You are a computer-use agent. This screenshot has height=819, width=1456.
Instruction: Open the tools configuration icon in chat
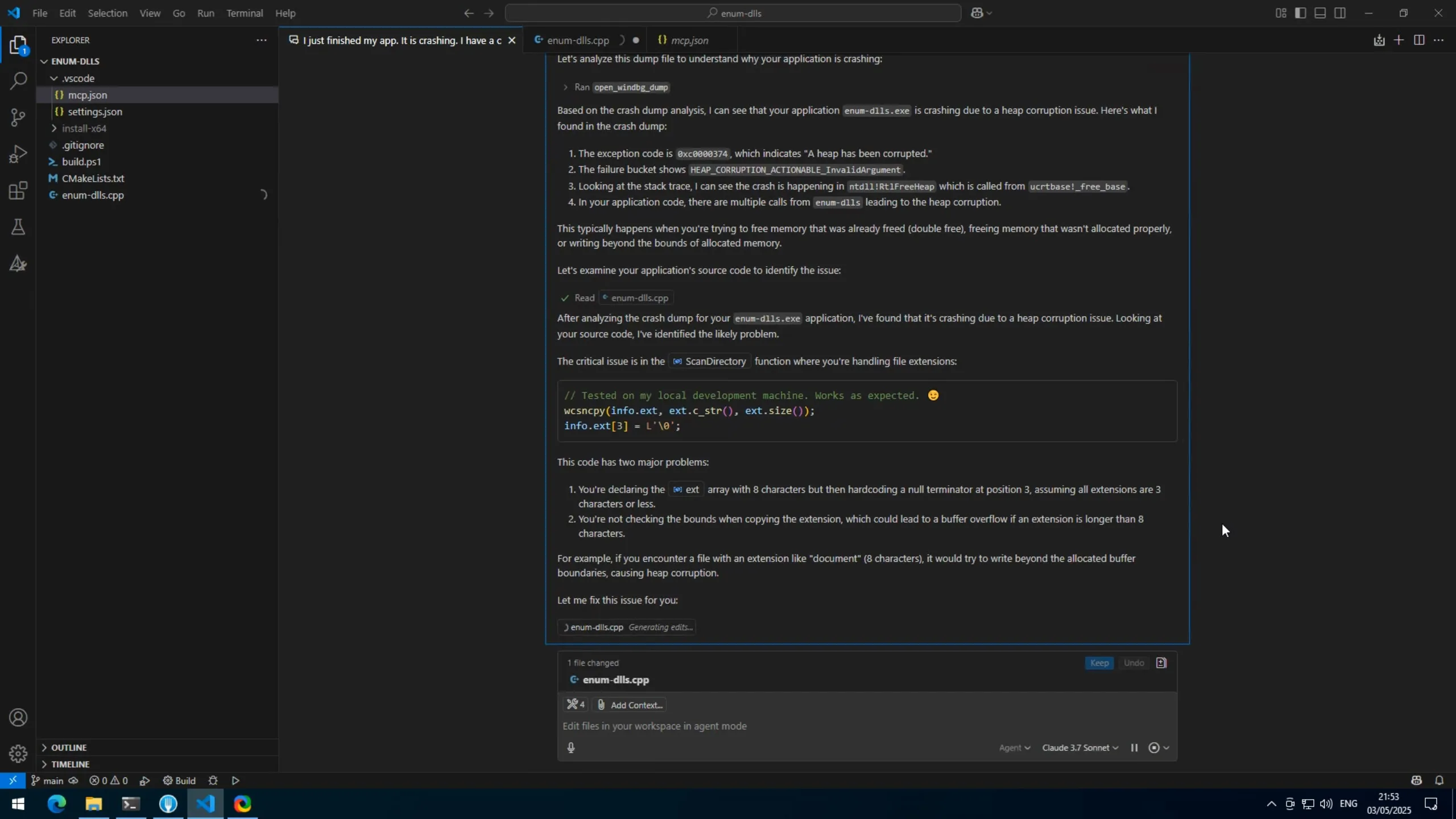tap(575, 705)
